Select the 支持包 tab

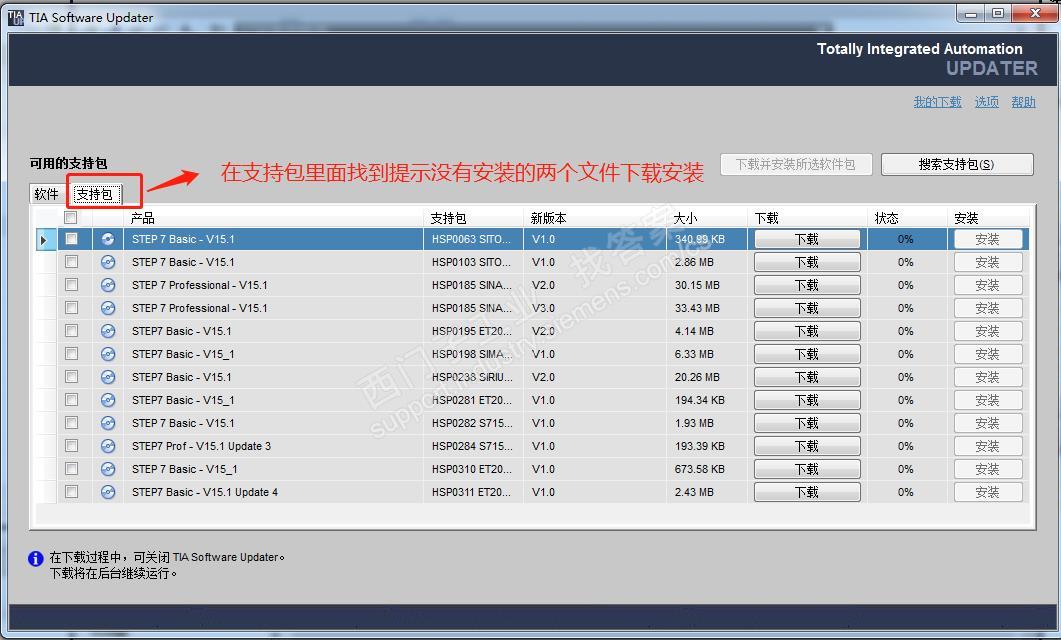[x=95, y=194]
